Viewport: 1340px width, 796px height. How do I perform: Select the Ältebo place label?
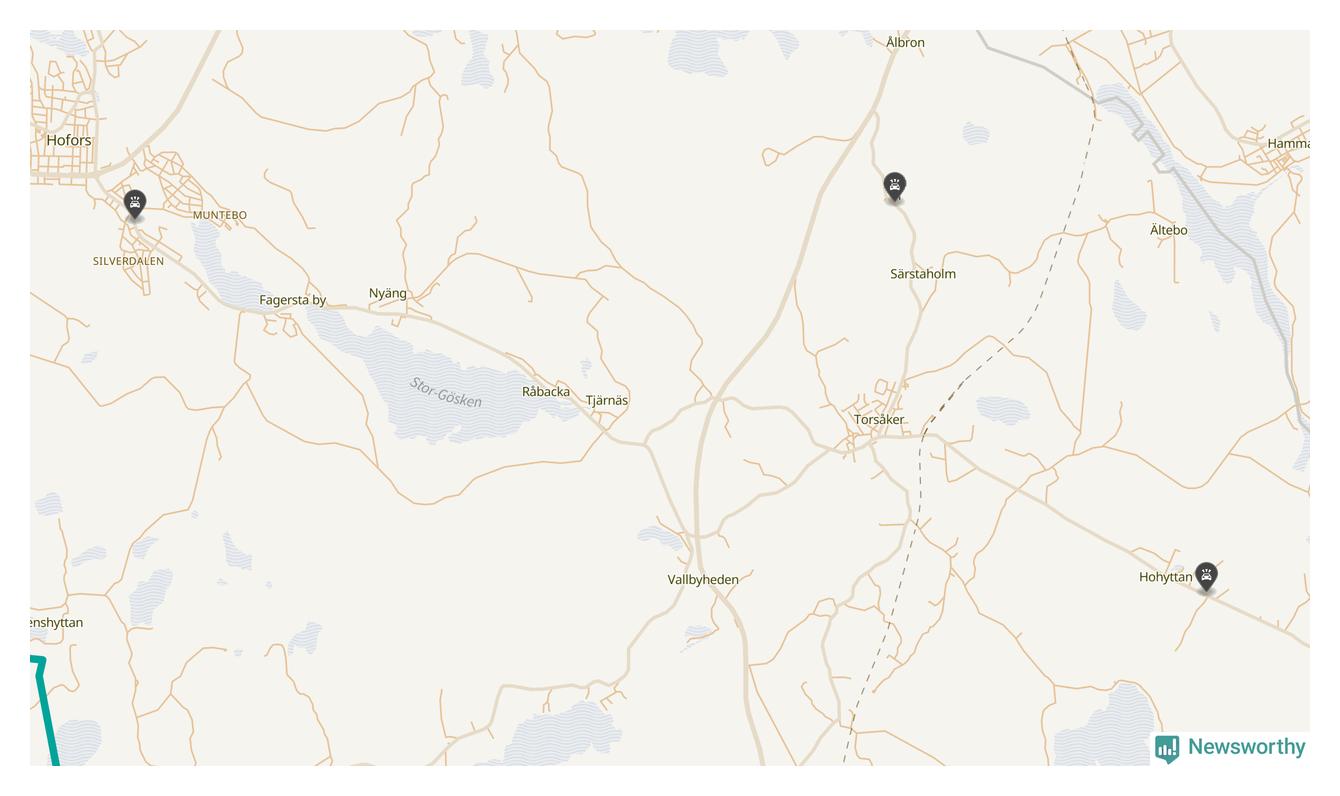1169,230
